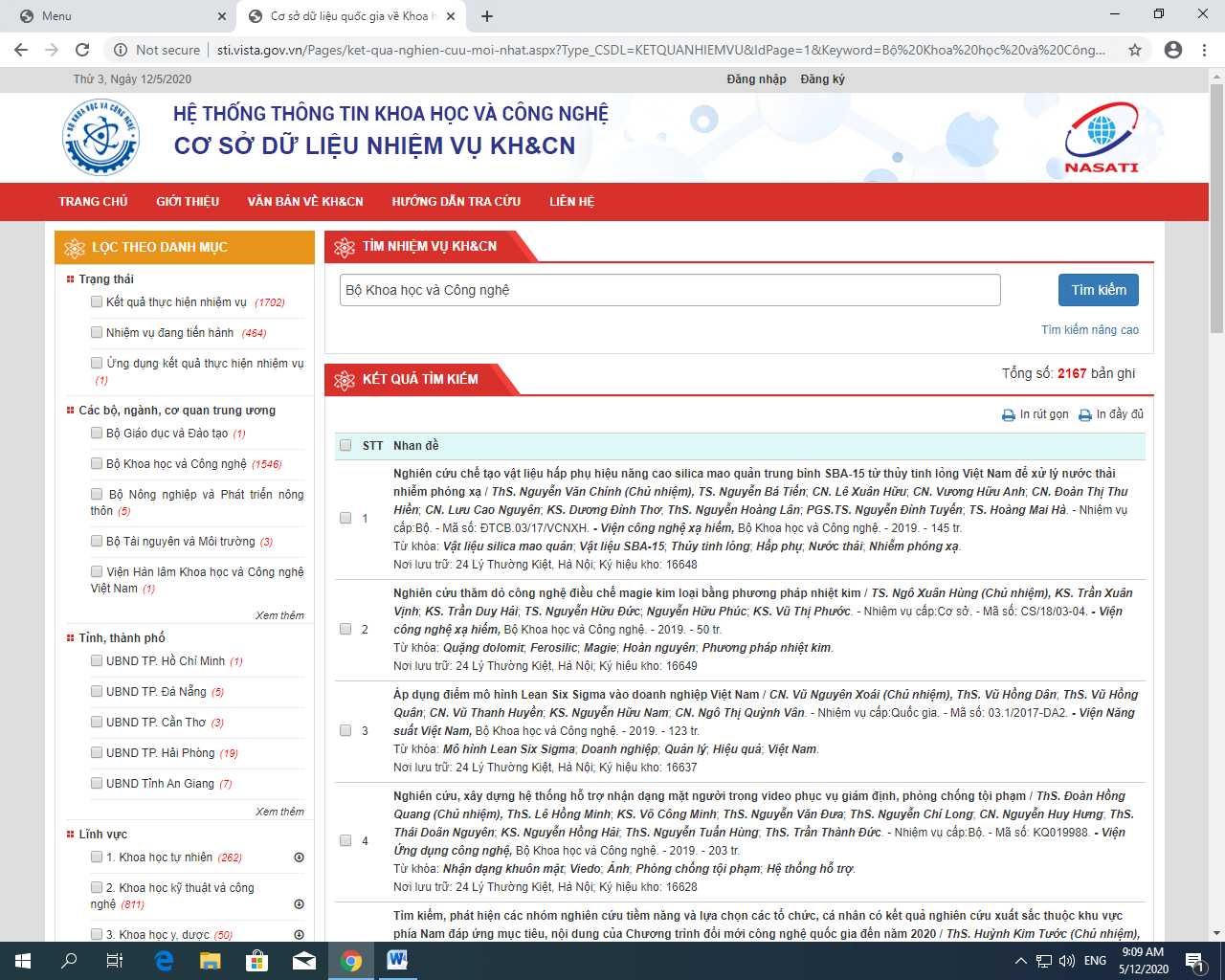This screenshot has height=980, width=1225.
Task: Click the 'In rút gọn' printer icon
Action: click(x=1008, y=415)
